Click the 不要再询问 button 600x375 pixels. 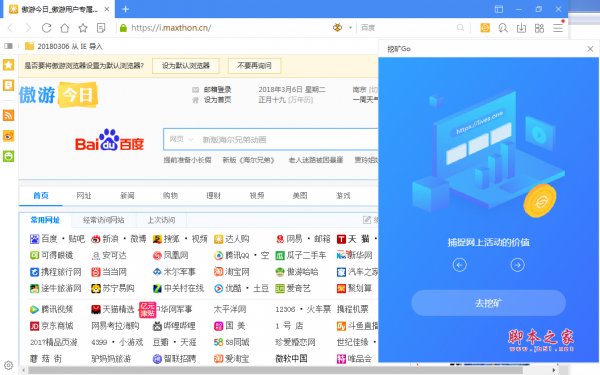pyautogui.click(x=254, y=66)
